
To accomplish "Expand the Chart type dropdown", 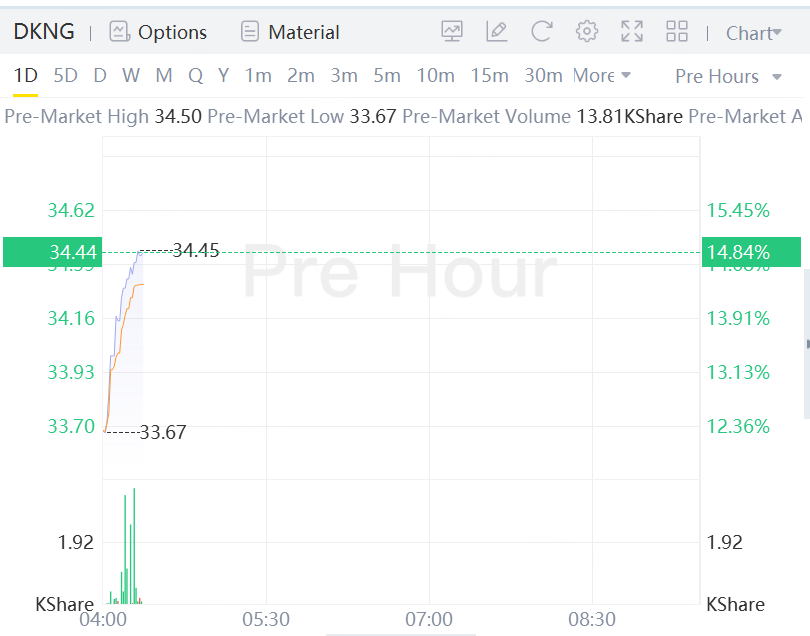I will pyautogui.click(x=754, y=33).
